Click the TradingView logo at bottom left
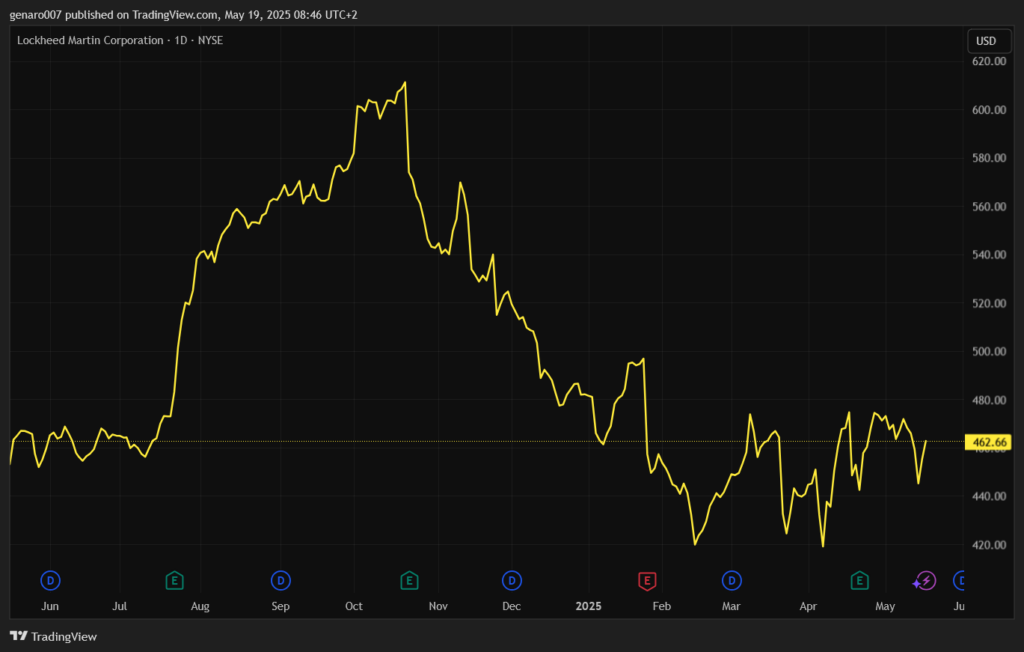 53,636
